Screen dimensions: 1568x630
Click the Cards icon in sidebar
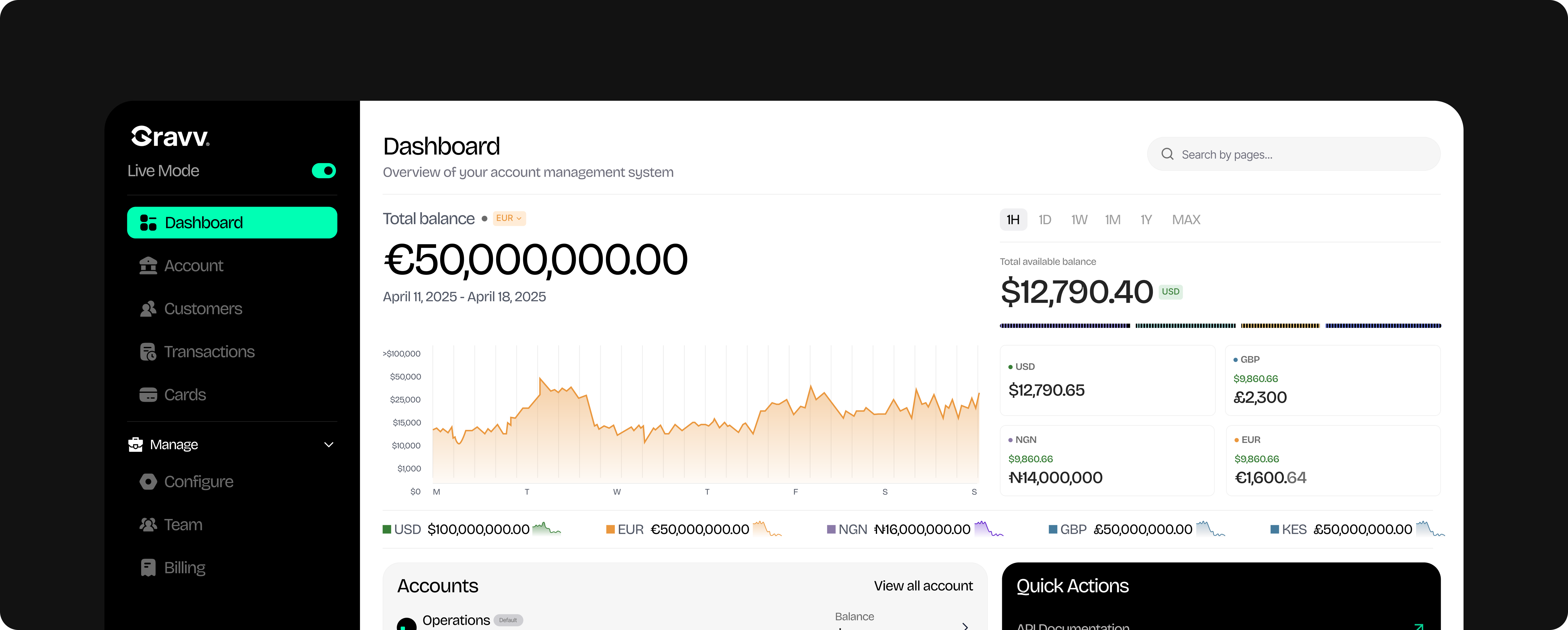click(148, 395)
